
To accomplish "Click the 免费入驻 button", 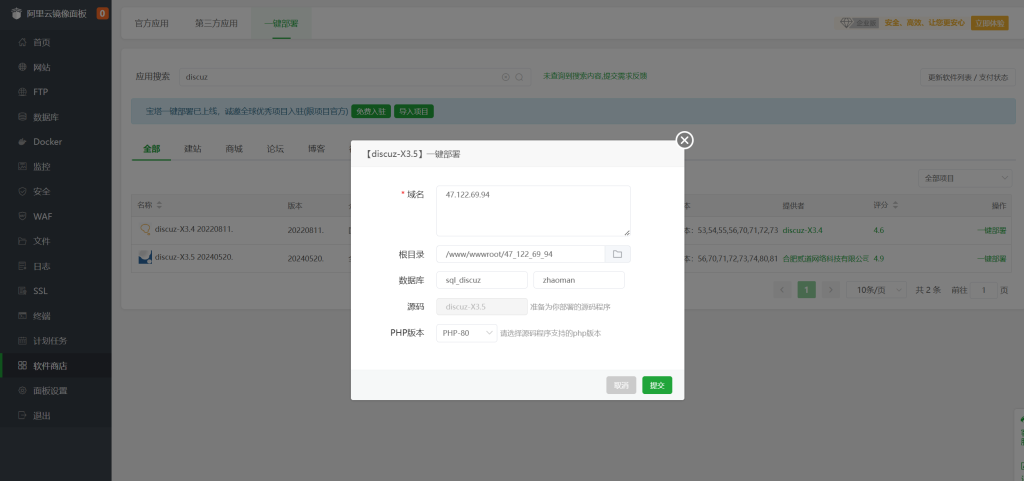I will pos(371,112).
